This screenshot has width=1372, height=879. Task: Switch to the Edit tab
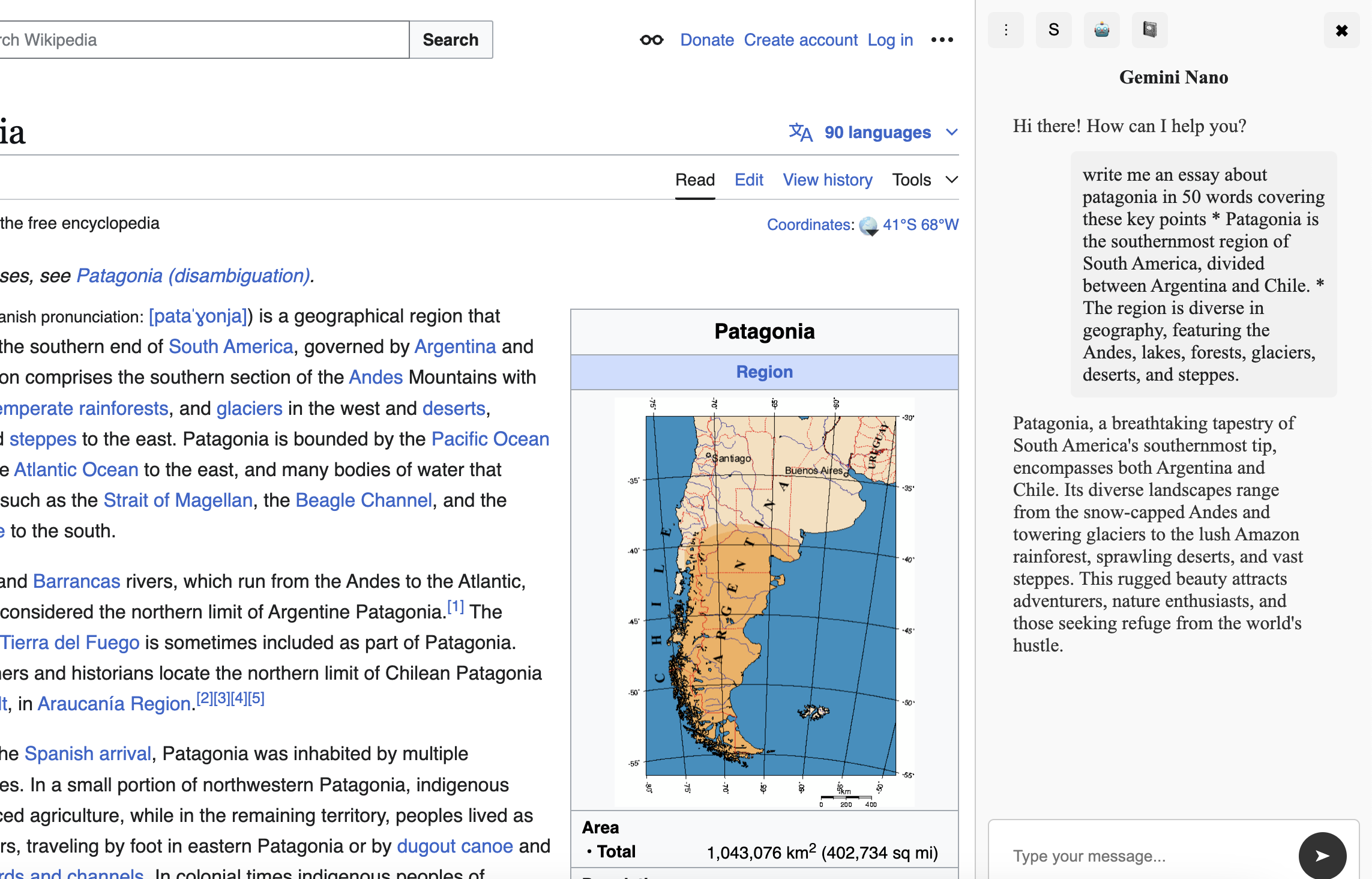tap(748, 180)
